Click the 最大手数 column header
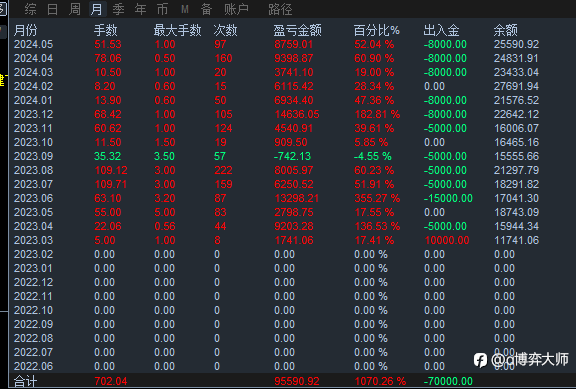576x389 pixels. tap(177, 30)
